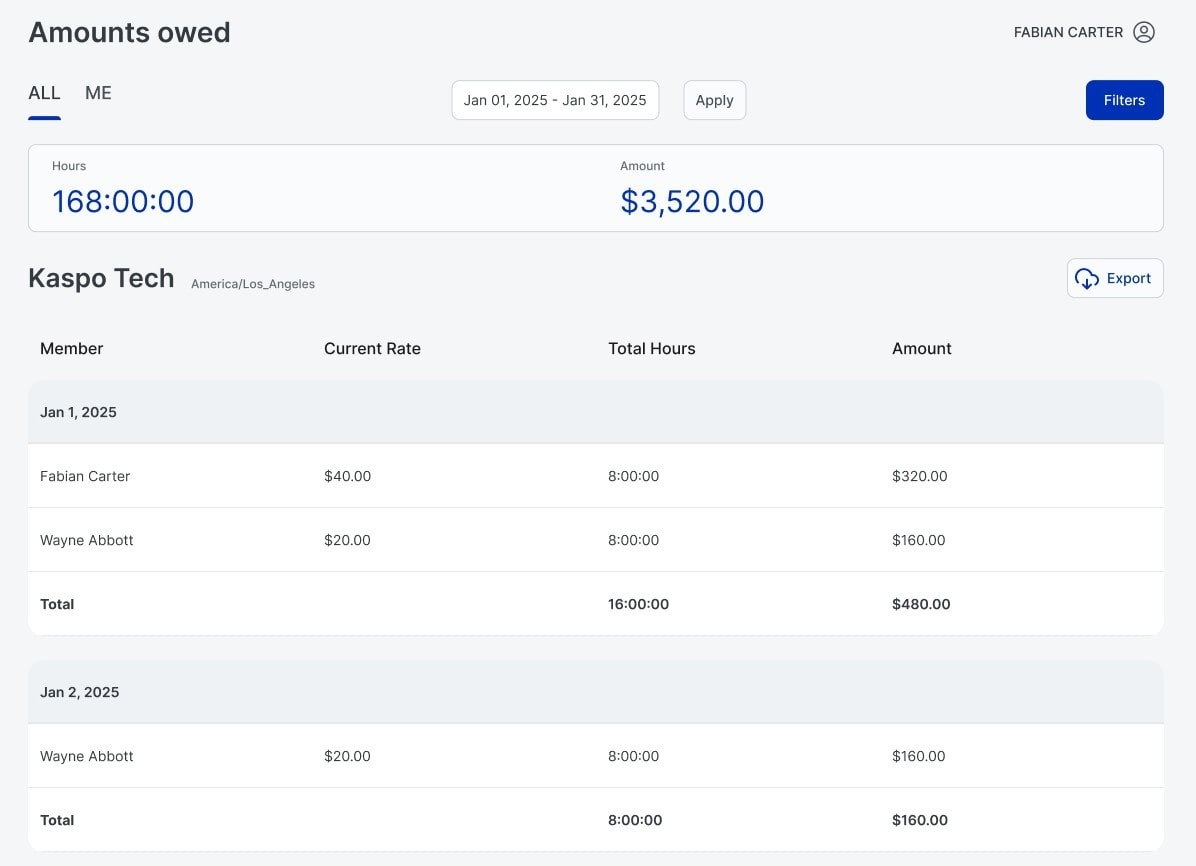Image resolution: width=1196 pixels, height=866 pixels.
Task: Open the Jan 01 - Jan 31 date range picker
Action: [x=555, y=100]
